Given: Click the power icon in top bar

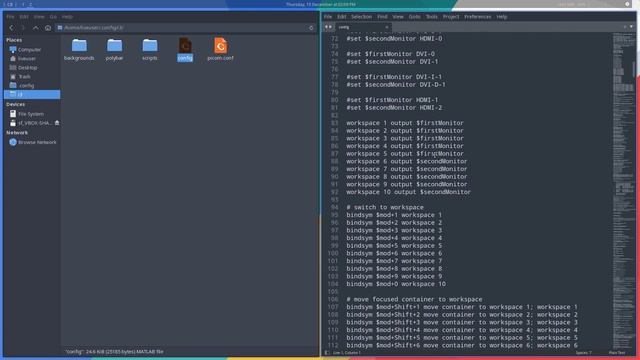Looking at the screenshot, I should pos(627,4).
